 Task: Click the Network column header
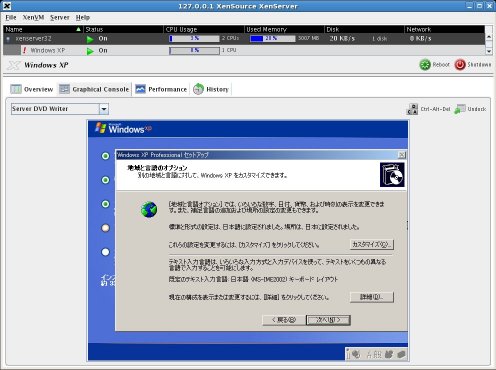pos(444,29)
